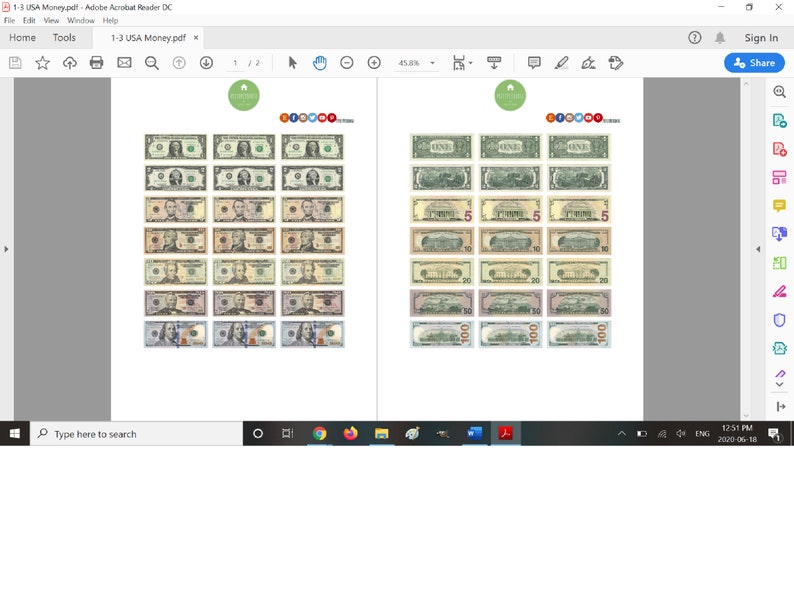Go to the previous page arrow
Screen dimensions: 794x613
(x=179, y=63)
